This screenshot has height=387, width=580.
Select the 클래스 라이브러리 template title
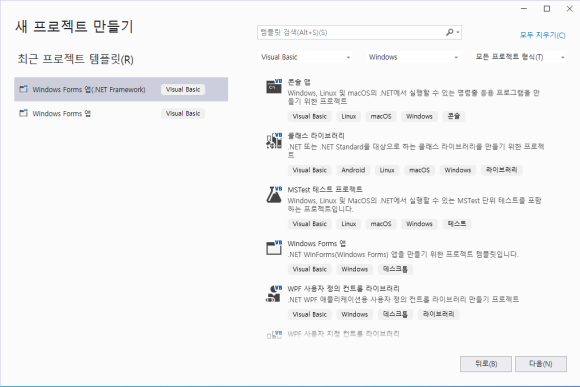click(316, 136)
